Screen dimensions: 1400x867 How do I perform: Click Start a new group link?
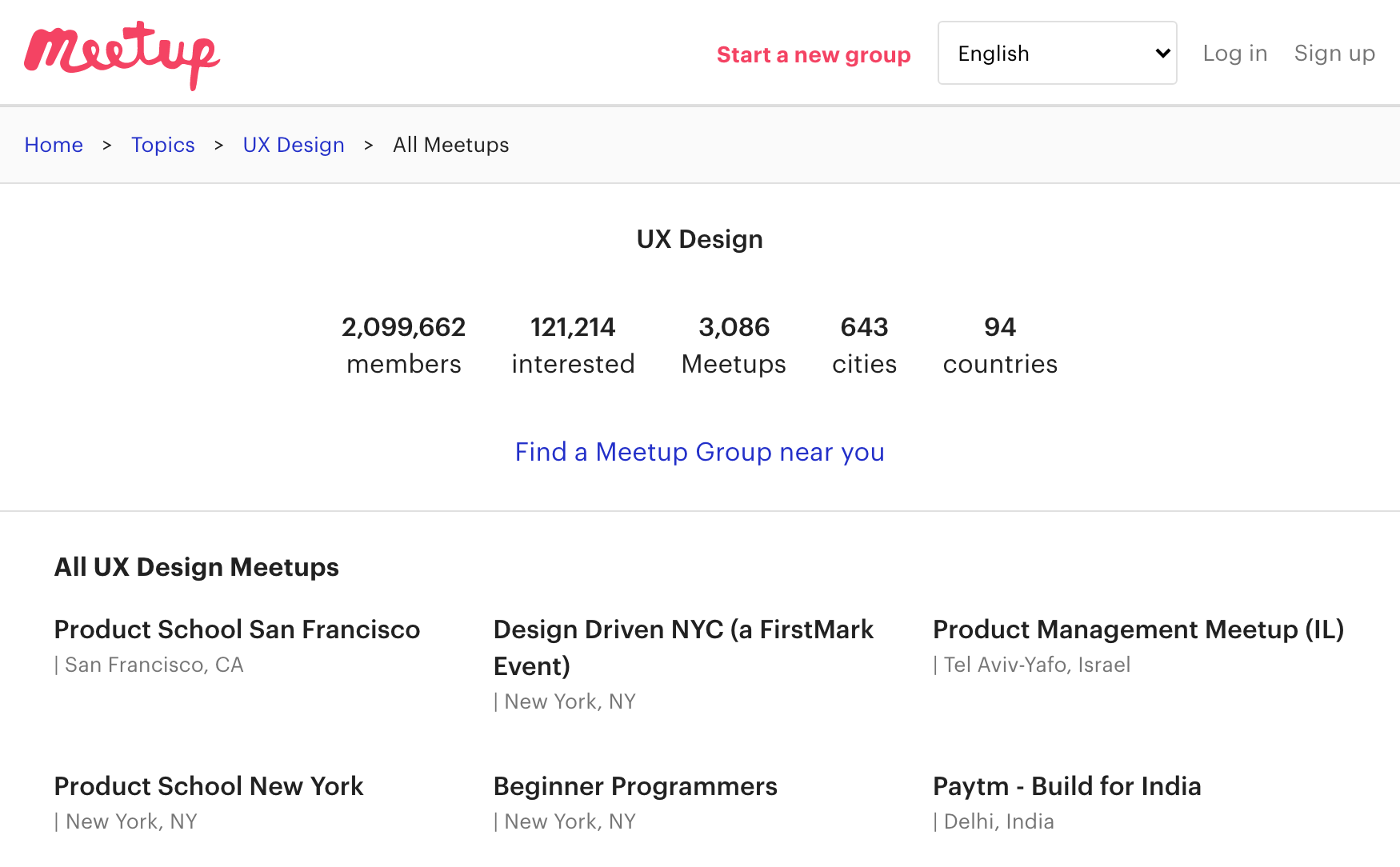(x=813, y=54)
